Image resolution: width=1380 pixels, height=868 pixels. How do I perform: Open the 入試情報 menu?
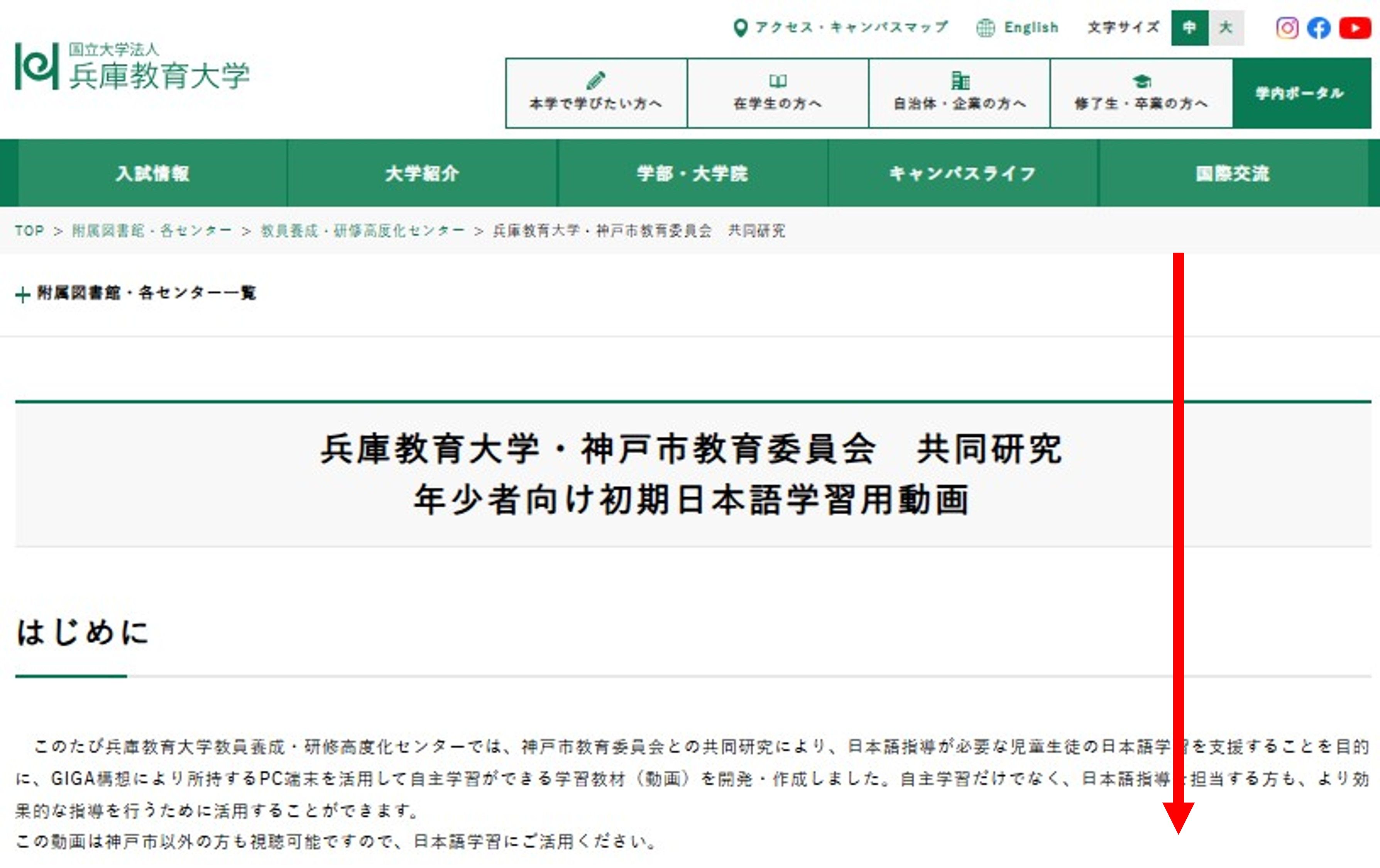click(x=152, y=173)
